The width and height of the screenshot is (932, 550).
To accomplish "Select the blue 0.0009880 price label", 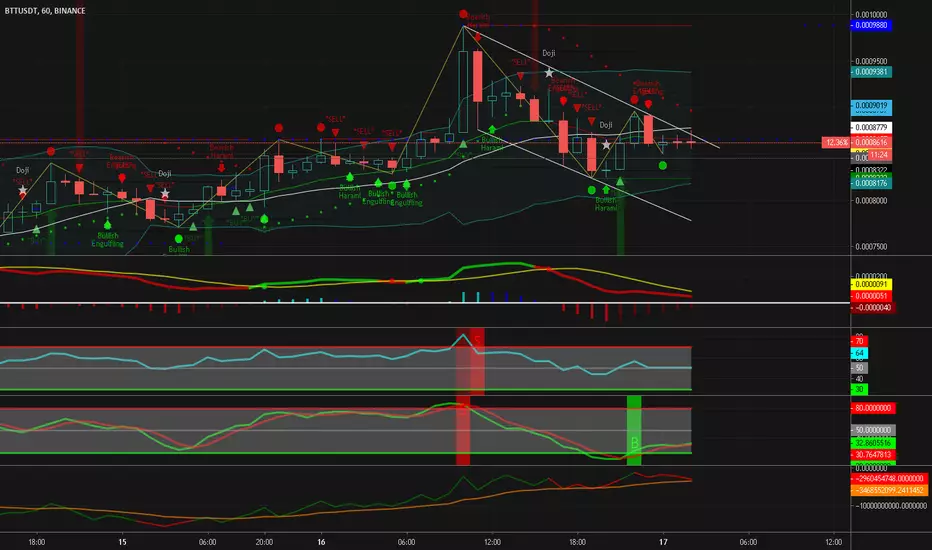I will pyautogui.click(x=871, y=26).
